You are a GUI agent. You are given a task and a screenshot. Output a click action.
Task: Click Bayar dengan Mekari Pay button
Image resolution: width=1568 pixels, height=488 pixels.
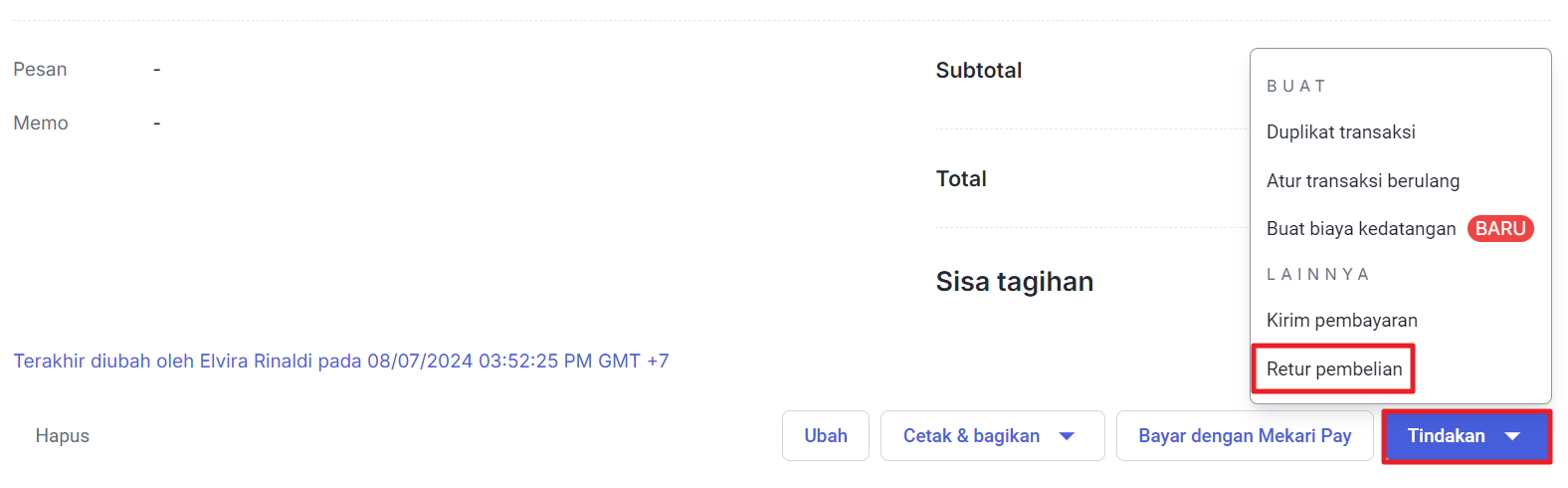point(1244,436)
